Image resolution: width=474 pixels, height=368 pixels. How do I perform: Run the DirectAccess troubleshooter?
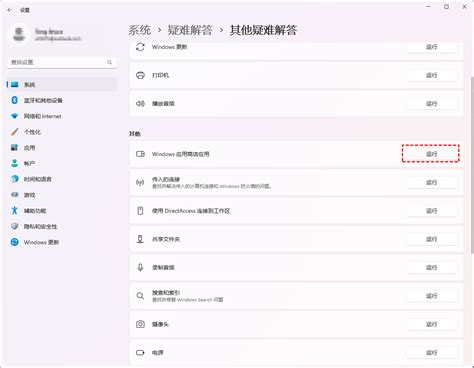432,211
